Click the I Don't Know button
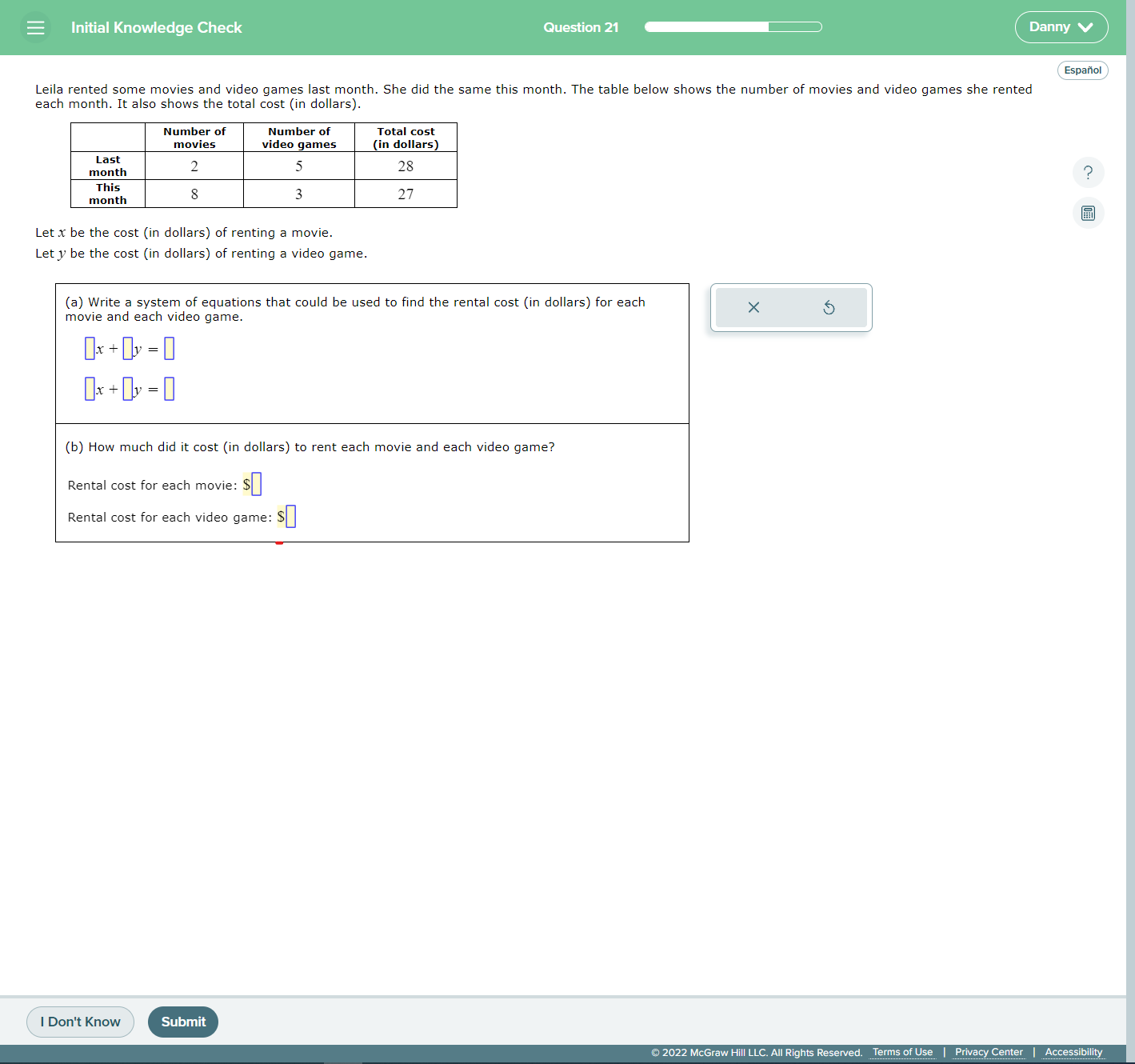 tap(80, 1022)
